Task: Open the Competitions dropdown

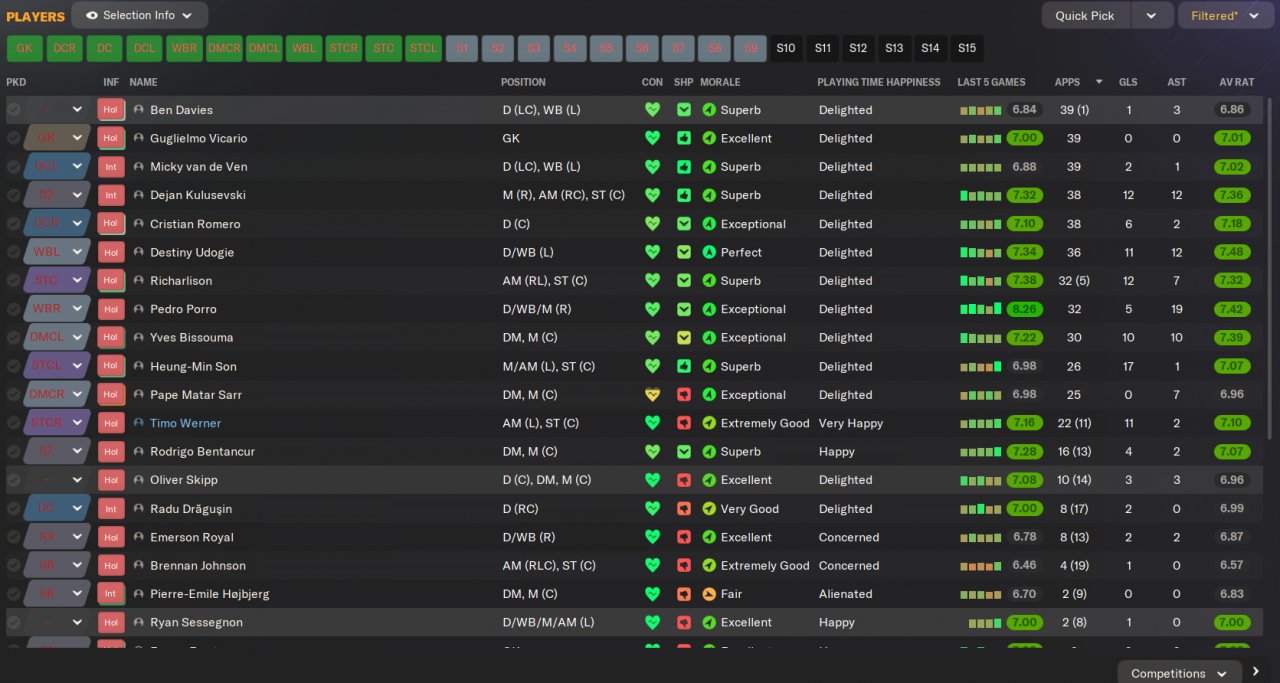Action: tap(1180, 673)
